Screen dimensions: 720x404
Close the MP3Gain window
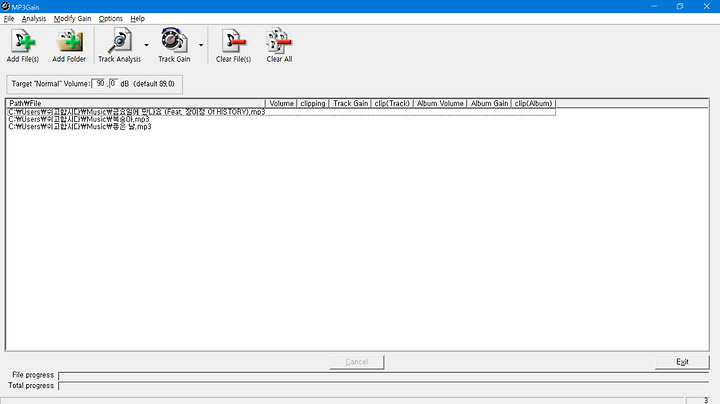click(x=707, y=6)
